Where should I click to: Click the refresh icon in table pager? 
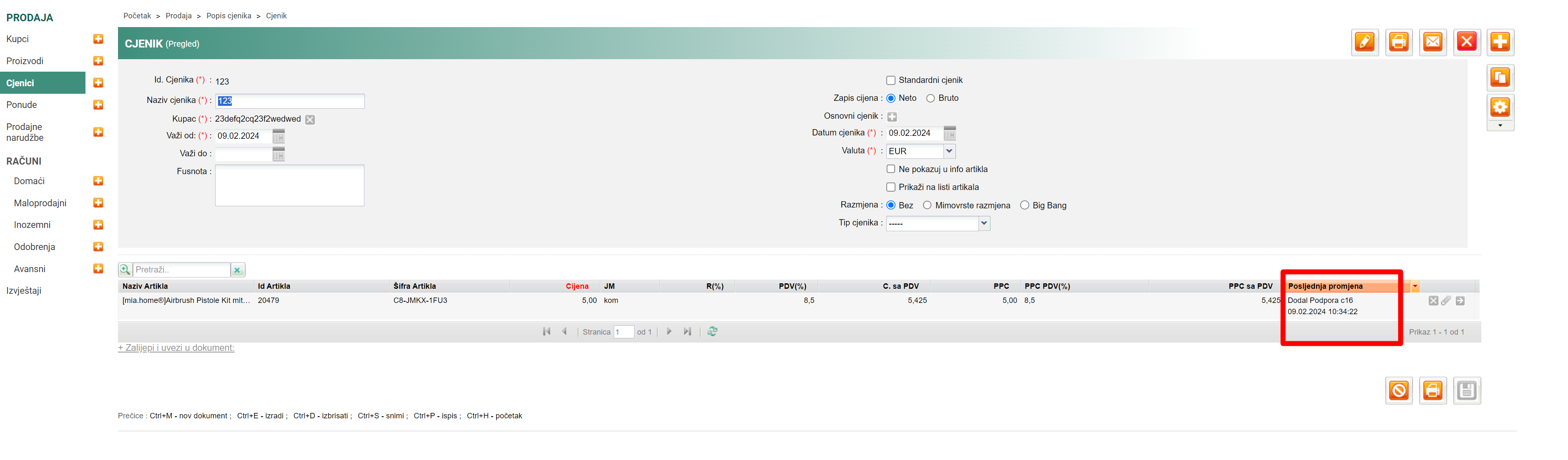[712, 332]
